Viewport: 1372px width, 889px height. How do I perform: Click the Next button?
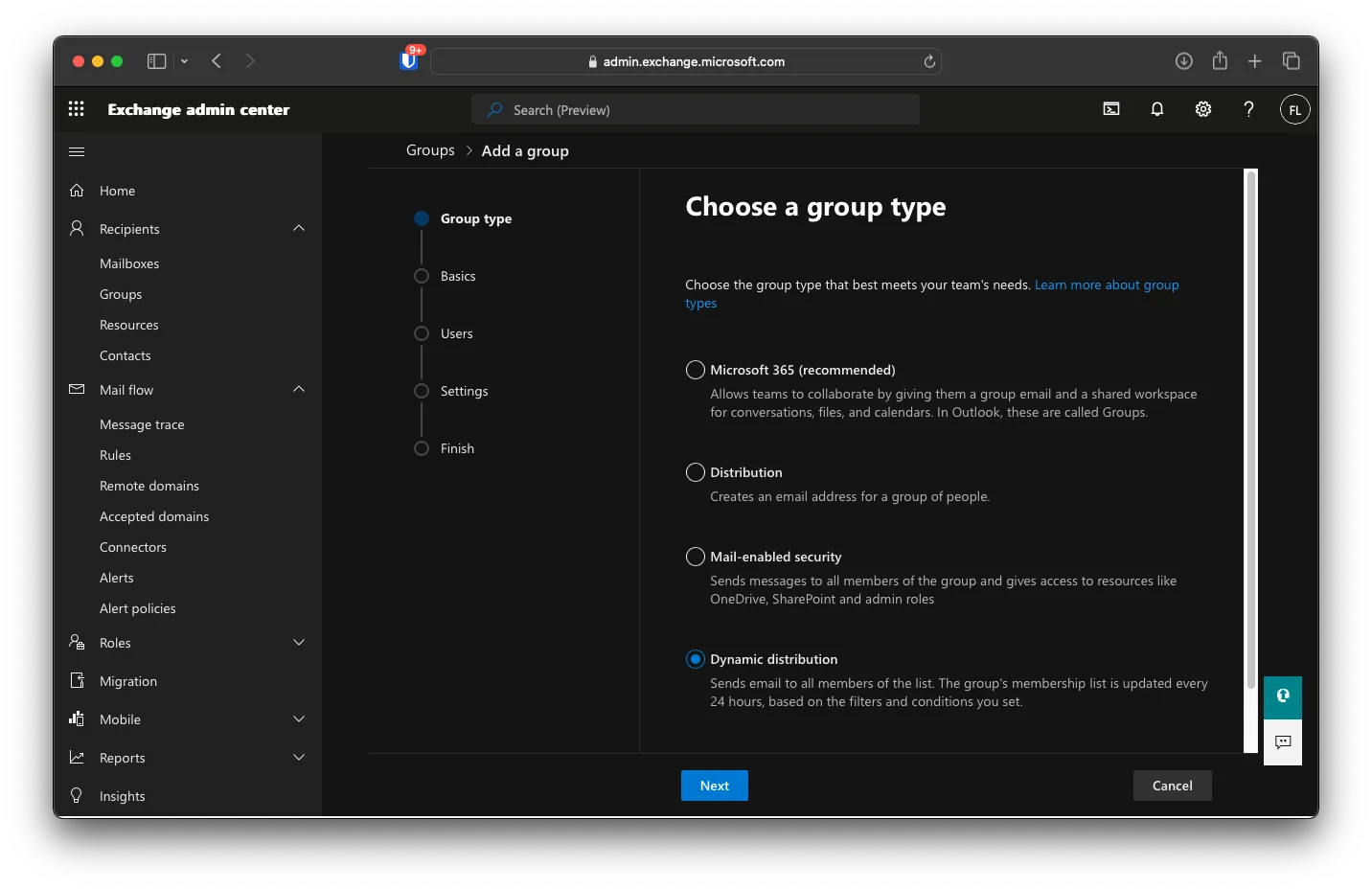click(715, 786)
